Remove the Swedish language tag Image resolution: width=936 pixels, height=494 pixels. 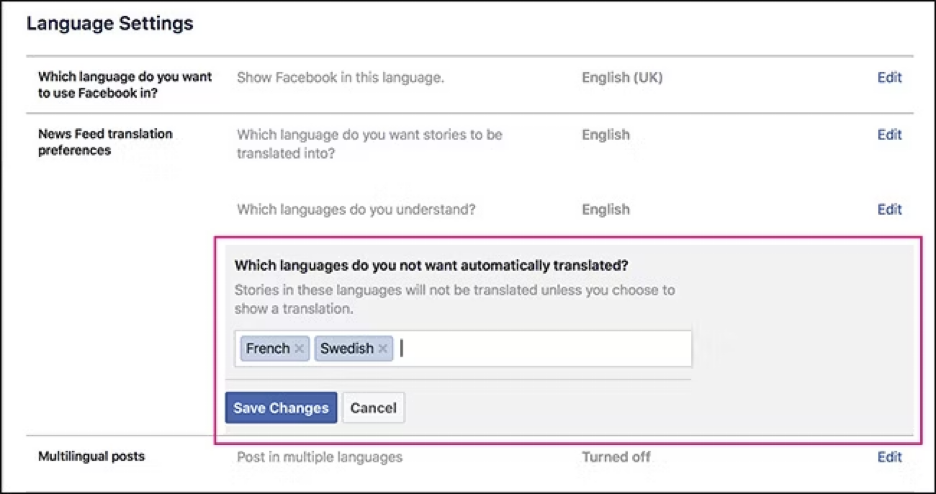(383, 349)
